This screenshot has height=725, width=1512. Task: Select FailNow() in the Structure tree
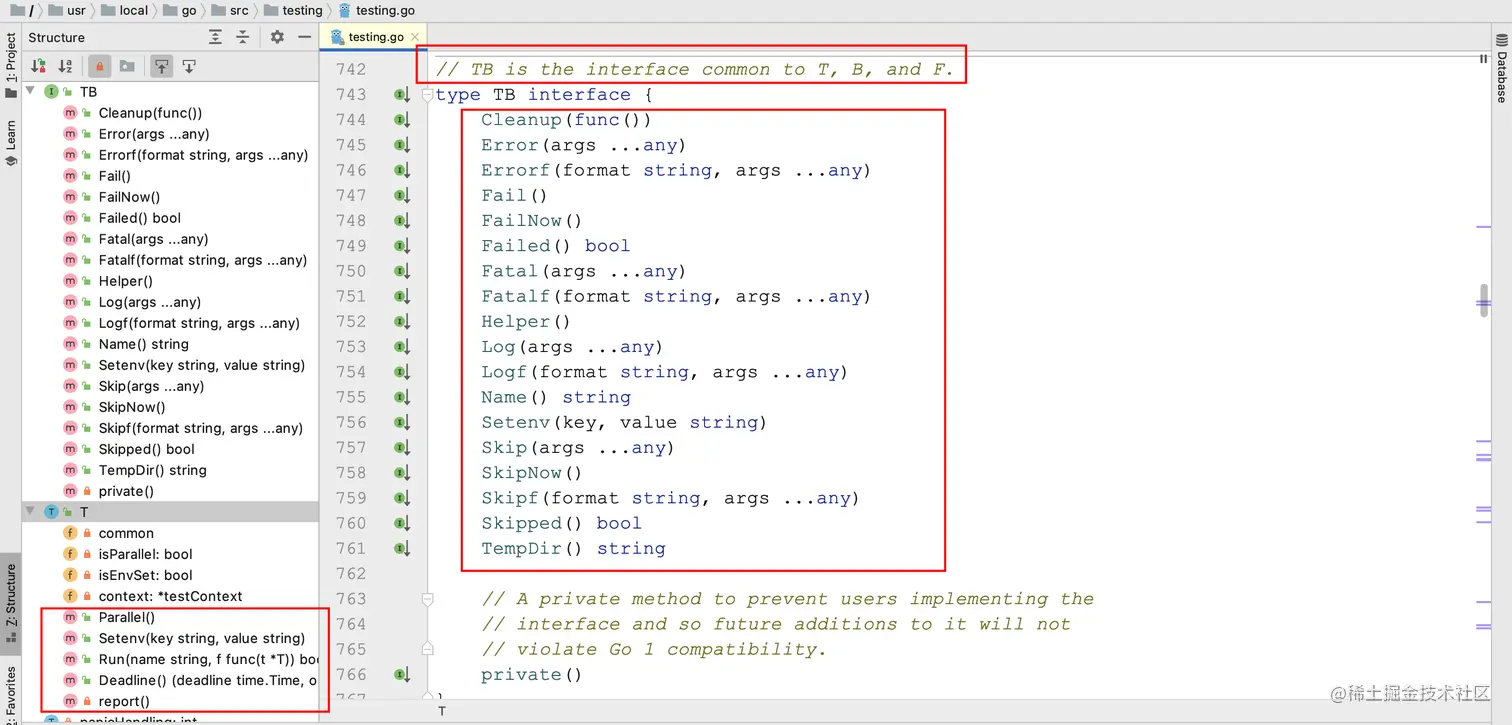click(x=129, y=197)
